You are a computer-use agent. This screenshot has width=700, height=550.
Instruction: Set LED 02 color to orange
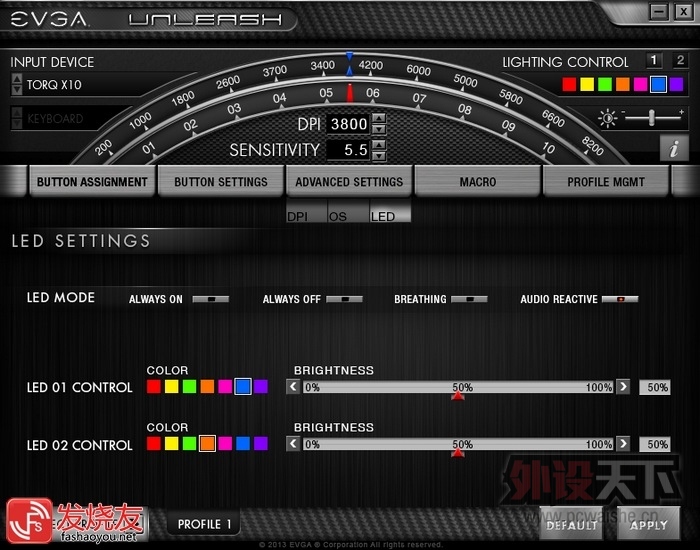coord(207,444)
